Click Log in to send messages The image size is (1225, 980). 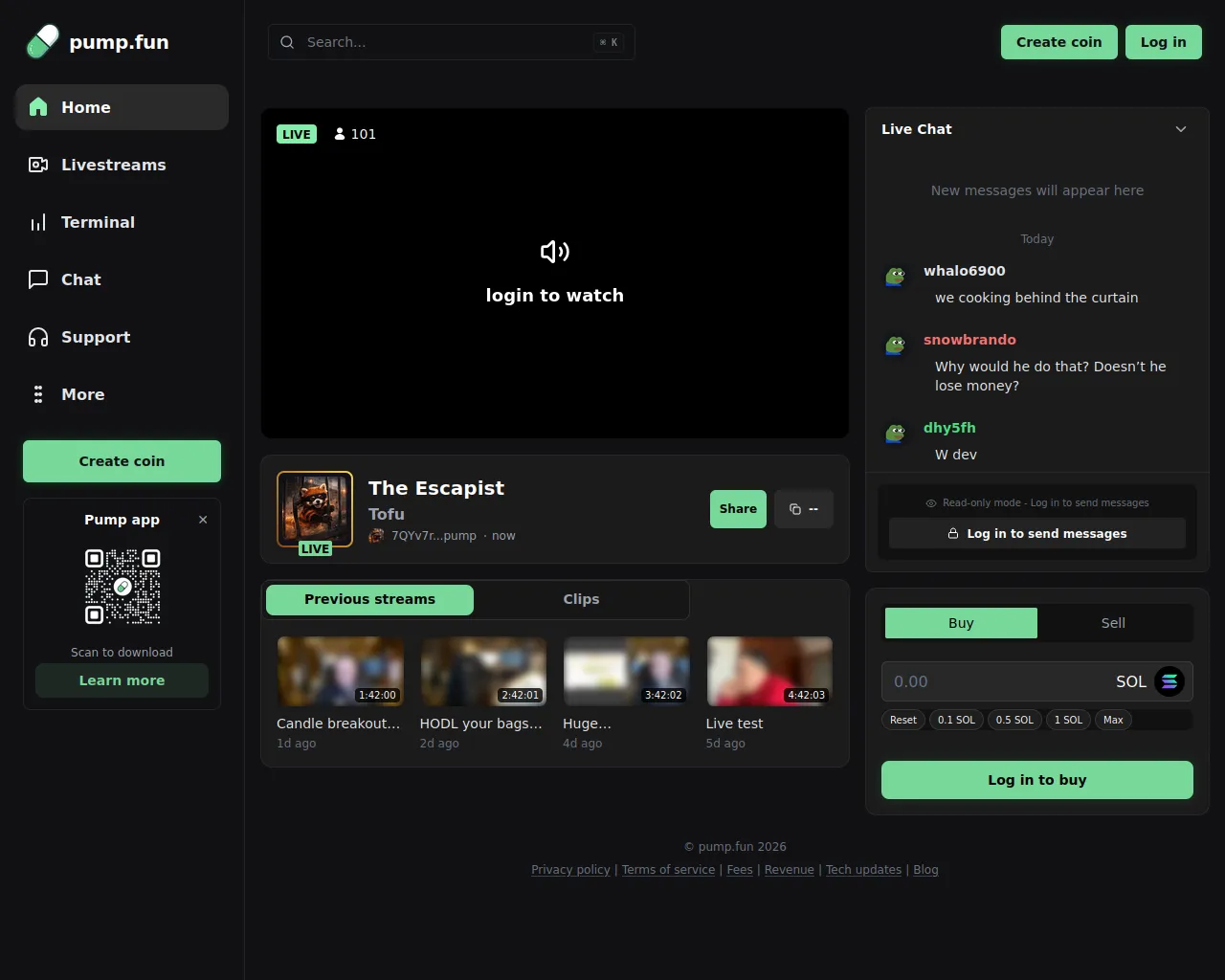1037,533
